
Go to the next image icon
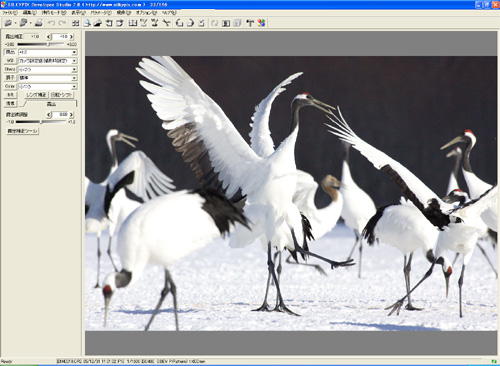120,23
